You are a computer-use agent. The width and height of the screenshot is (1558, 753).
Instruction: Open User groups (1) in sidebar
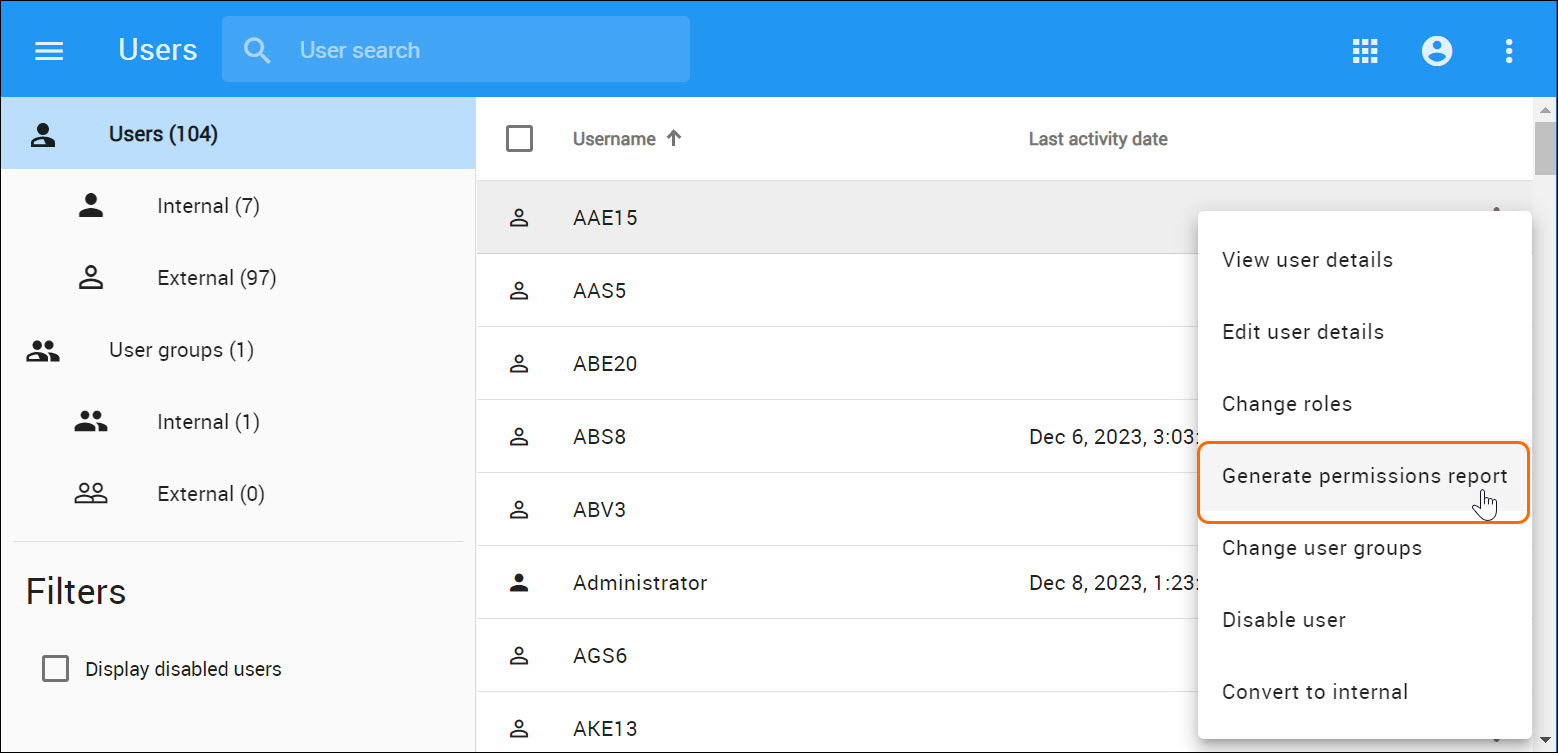pyautogui.click(x=181, y=350)
